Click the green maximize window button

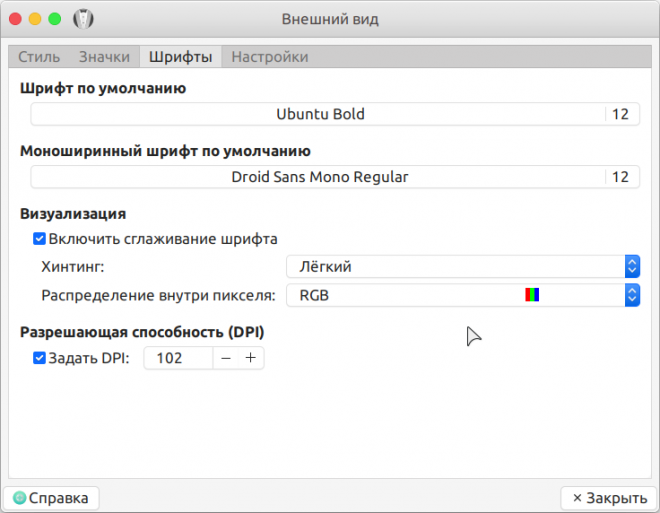(x=54, y=19)
